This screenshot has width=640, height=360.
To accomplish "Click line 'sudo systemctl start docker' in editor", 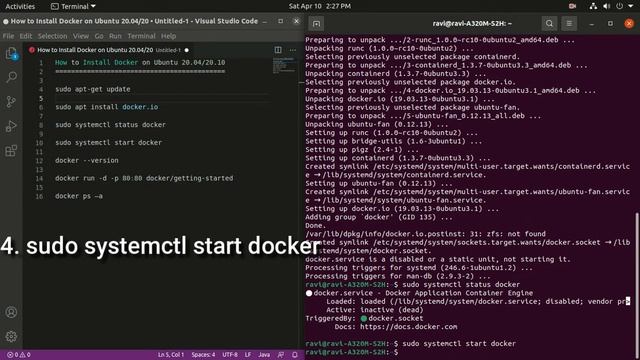I will coord(108,142).
